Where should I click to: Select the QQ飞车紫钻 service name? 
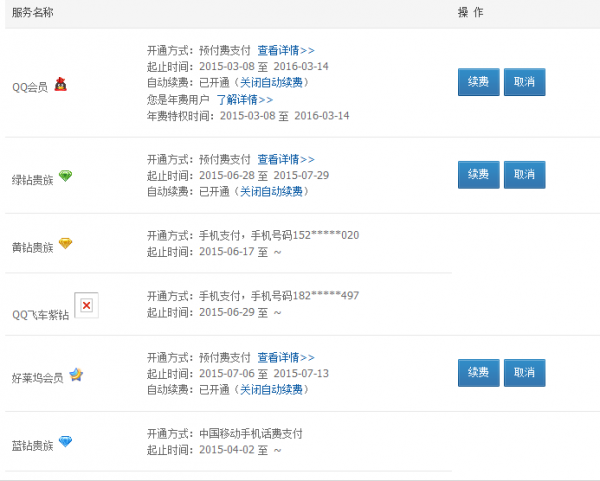pos(41,315)
